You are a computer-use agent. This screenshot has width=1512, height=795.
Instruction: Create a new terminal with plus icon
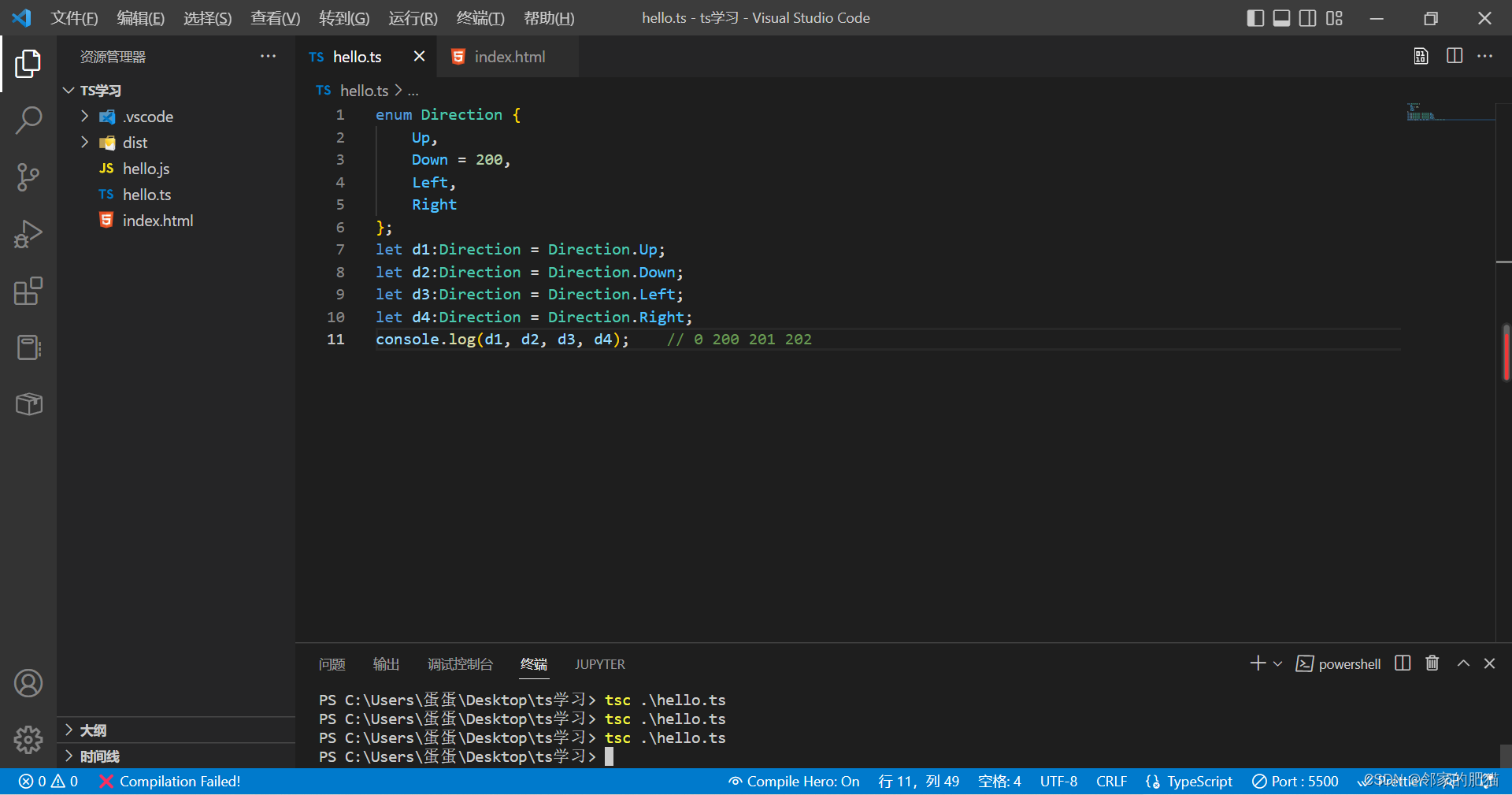point(1258,663)
